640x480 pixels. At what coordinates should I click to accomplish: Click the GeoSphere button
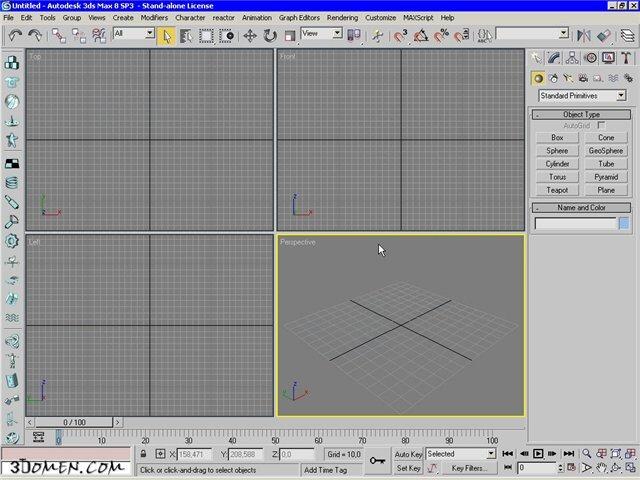(606, 151)
